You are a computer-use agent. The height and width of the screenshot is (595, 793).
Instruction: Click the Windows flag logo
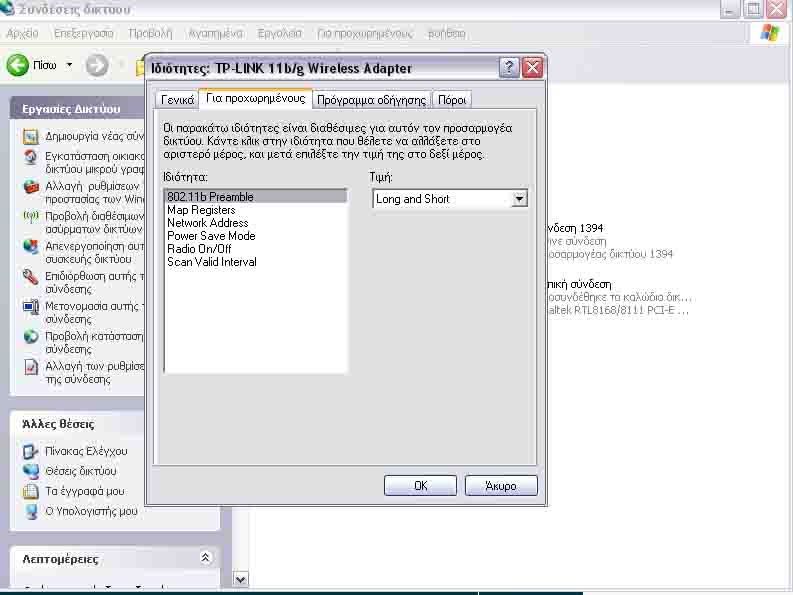pos(769,33)
